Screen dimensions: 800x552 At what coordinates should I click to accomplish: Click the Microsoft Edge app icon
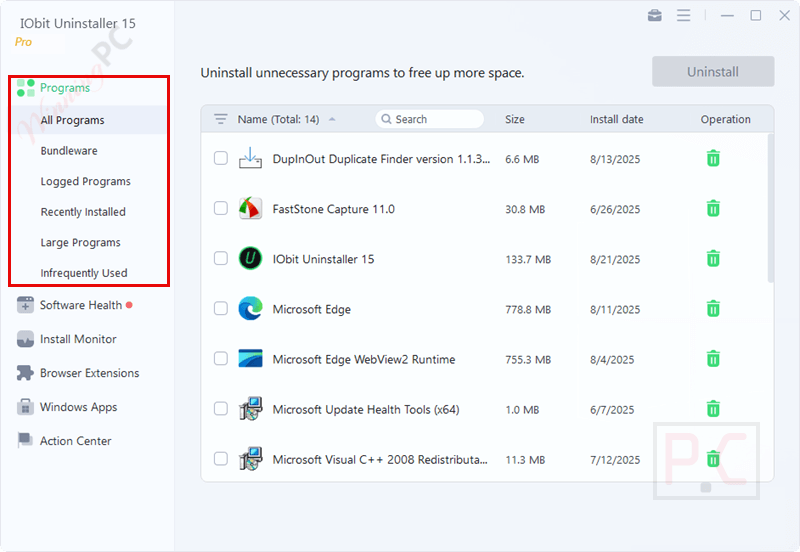coord(251,308)
